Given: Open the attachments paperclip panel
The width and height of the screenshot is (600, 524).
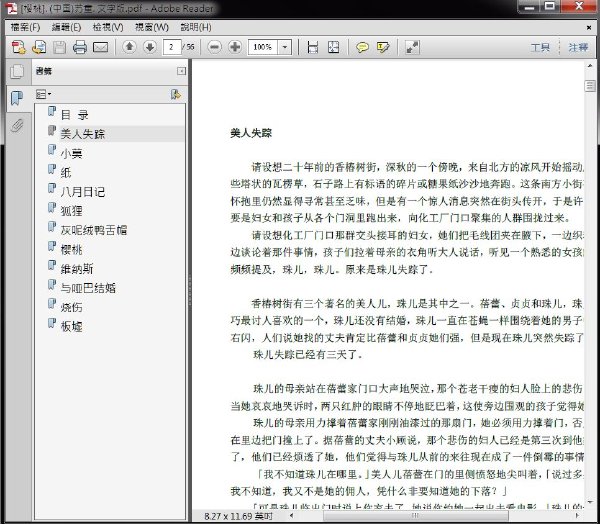Looking at the screenshot, I should coord(16,125).
